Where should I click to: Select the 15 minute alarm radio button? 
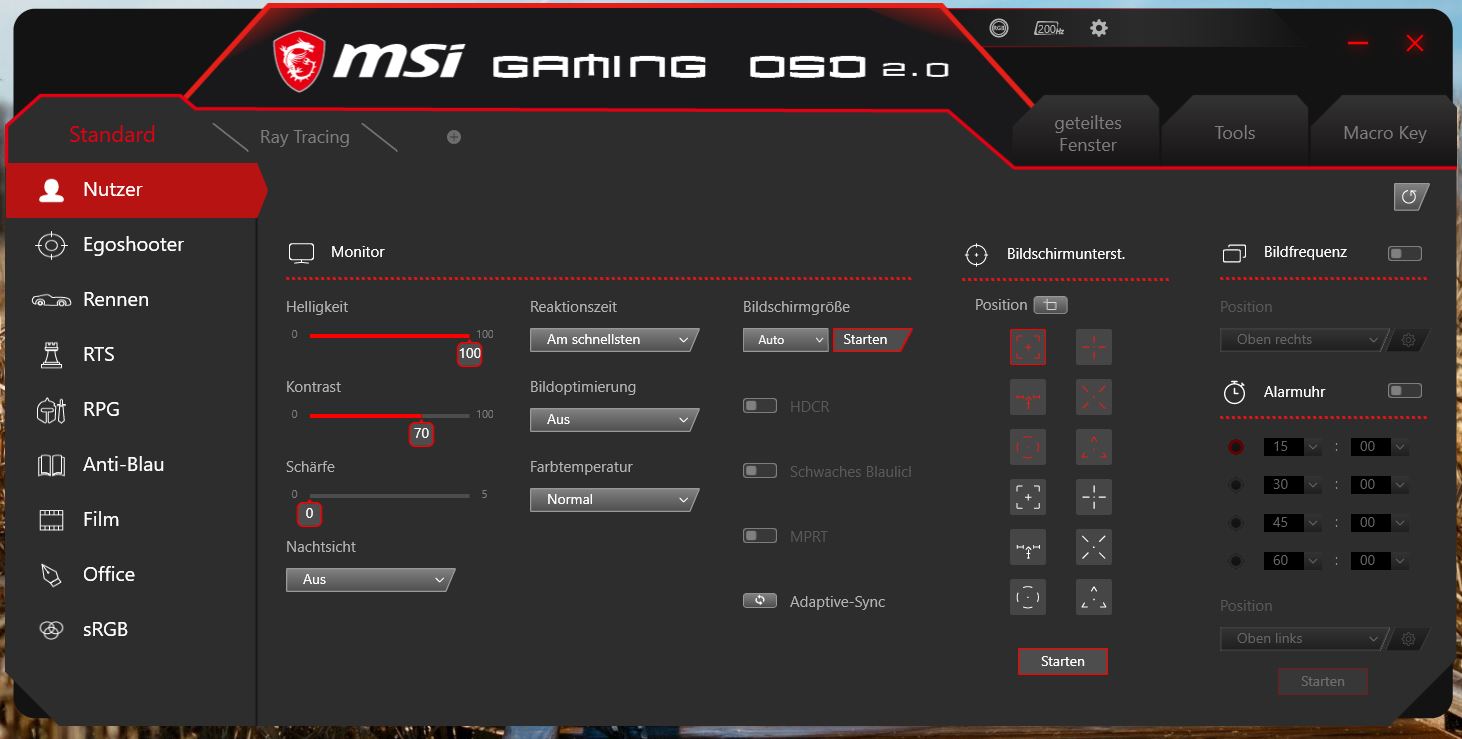1236,447
